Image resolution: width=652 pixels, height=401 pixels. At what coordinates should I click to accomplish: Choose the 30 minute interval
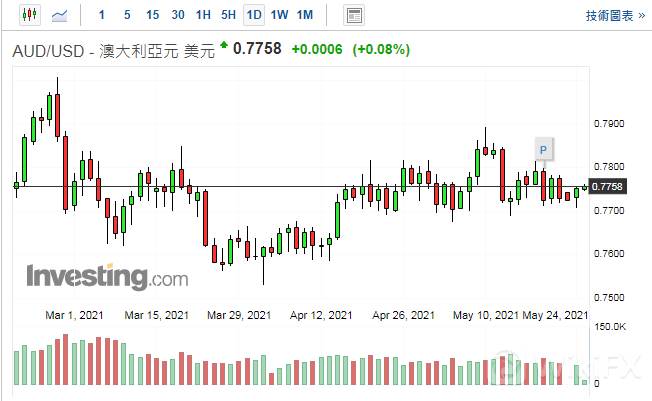[178, 15]
